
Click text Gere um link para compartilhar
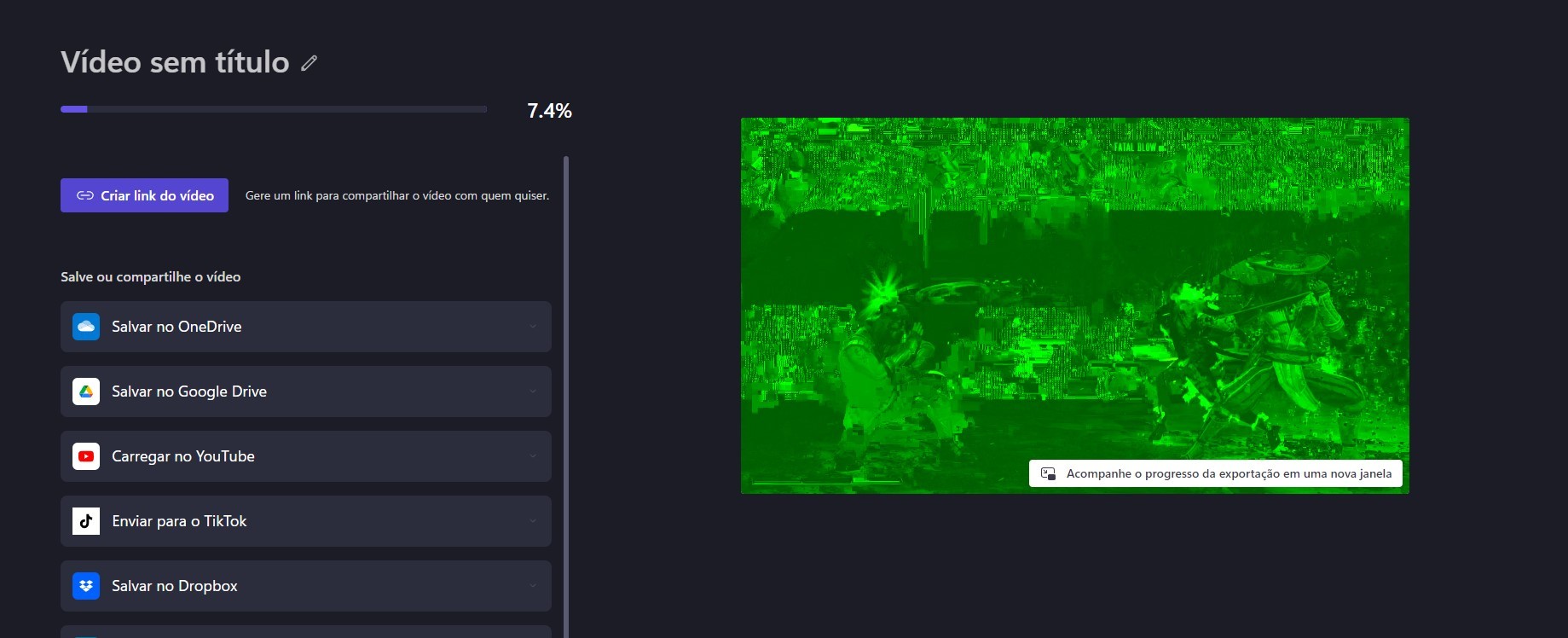click(397, 195)
